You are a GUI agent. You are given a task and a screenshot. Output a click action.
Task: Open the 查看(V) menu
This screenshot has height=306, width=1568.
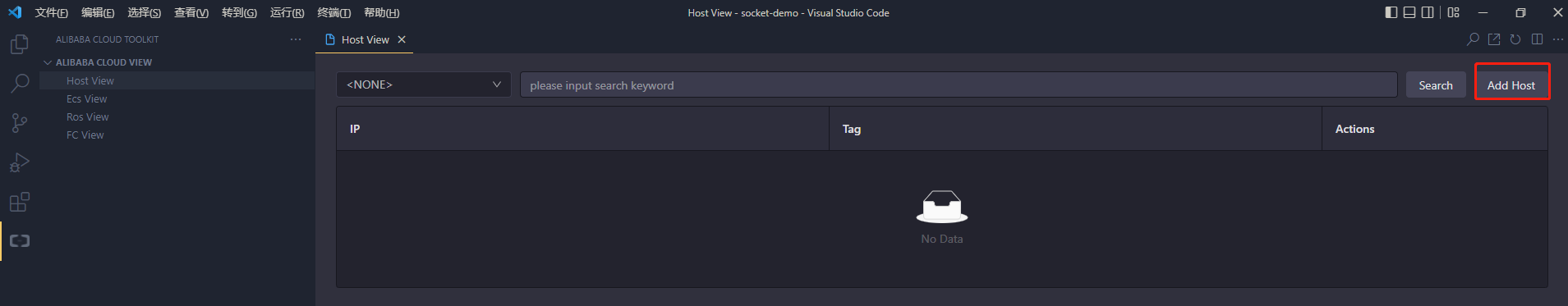(191, 12)
